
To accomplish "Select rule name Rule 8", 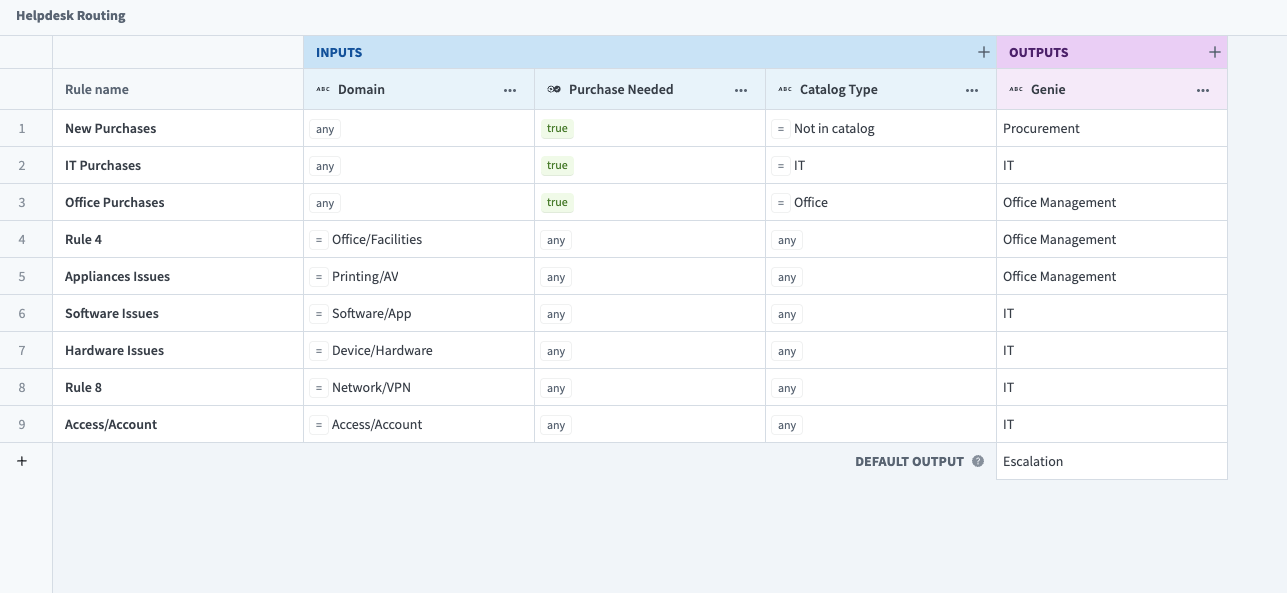I will pyautogui.click(x=83, y=388).
